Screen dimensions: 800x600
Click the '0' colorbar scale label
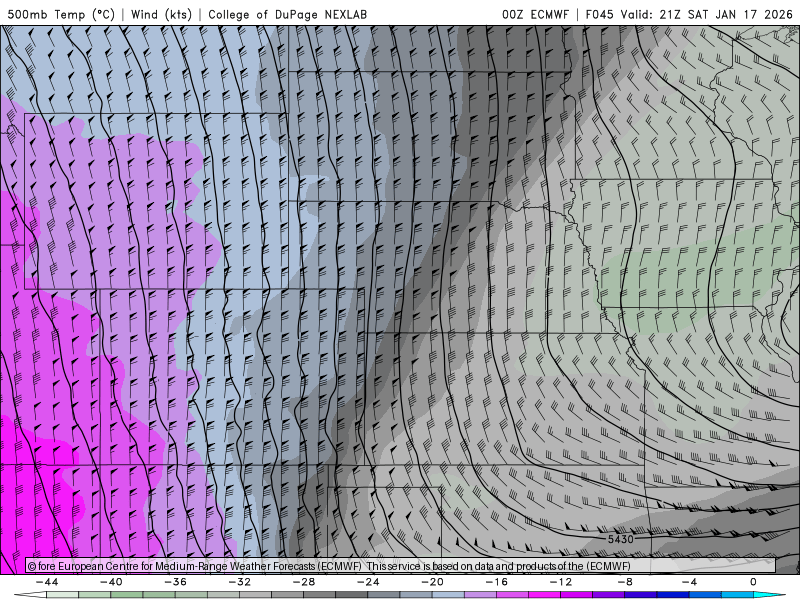(753, 582)
